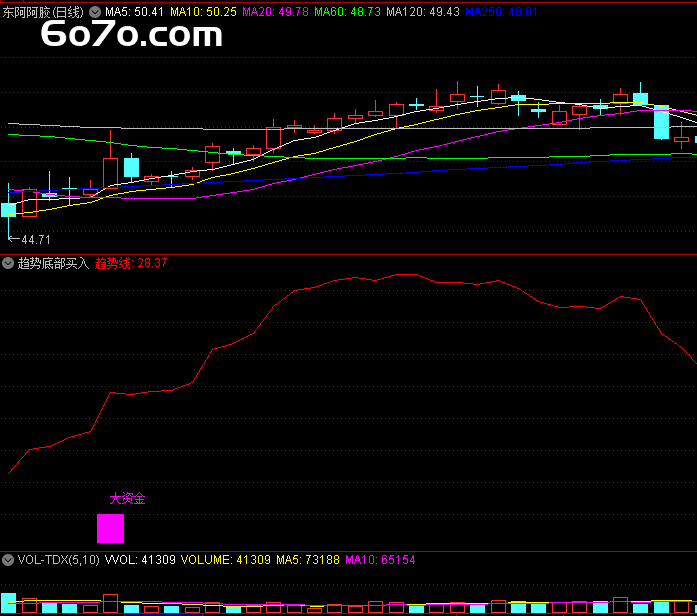Click the volume MA5: 73188 value
Screen dimensions: 697x616
308,560
